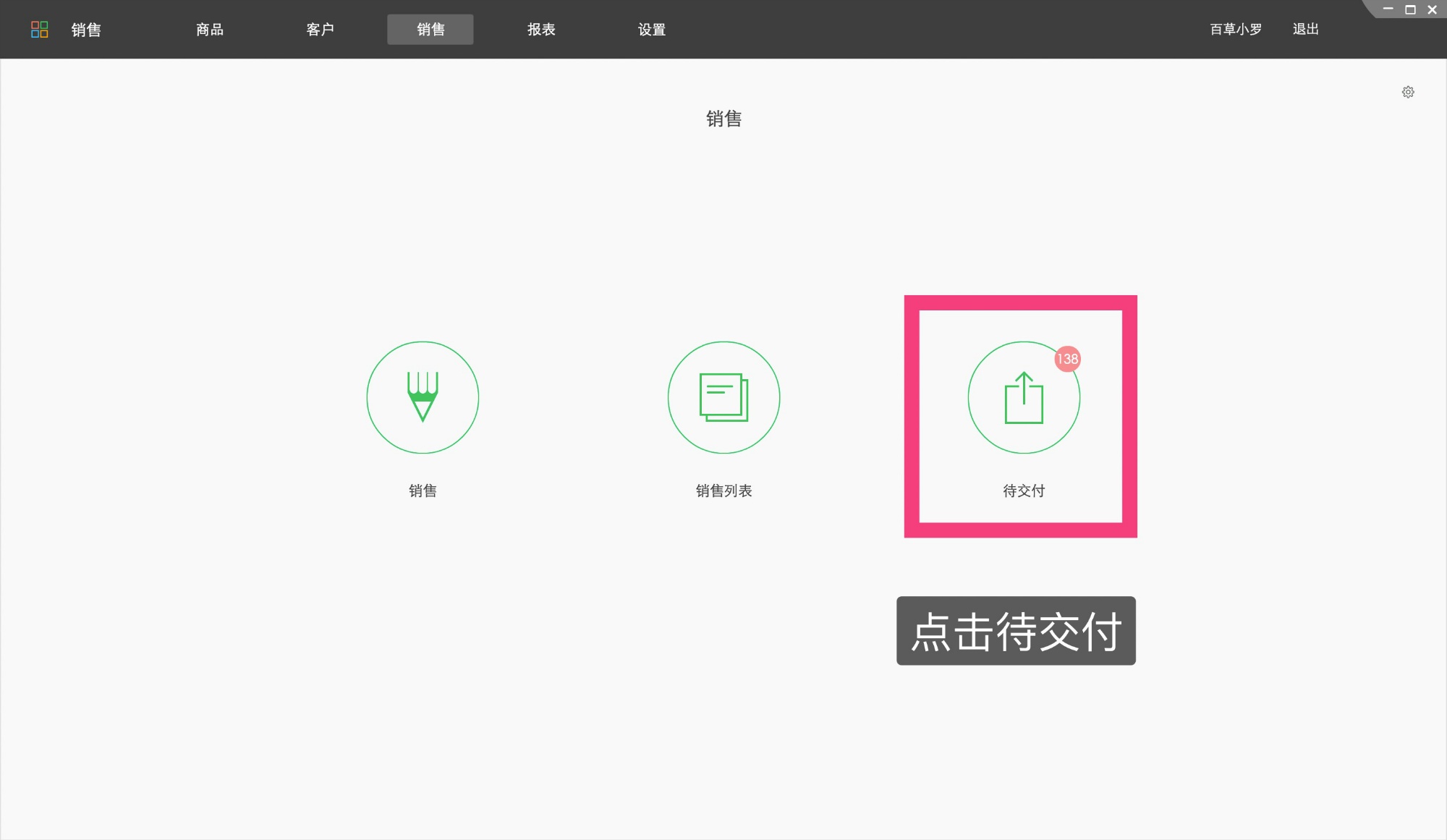
Task: Select the 报表 menu item
Action: [541, 29]
